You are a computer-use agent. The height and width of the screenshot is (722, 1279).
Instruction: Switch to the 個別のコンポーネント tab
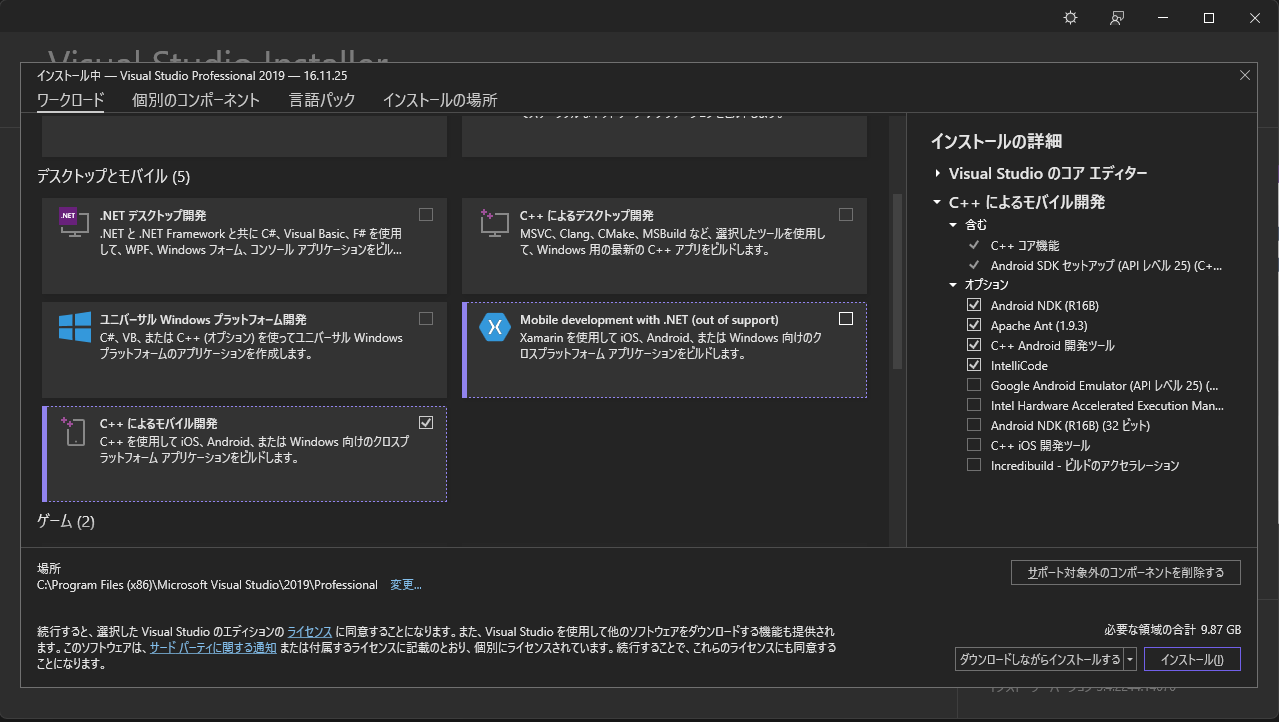pos(196,100)
